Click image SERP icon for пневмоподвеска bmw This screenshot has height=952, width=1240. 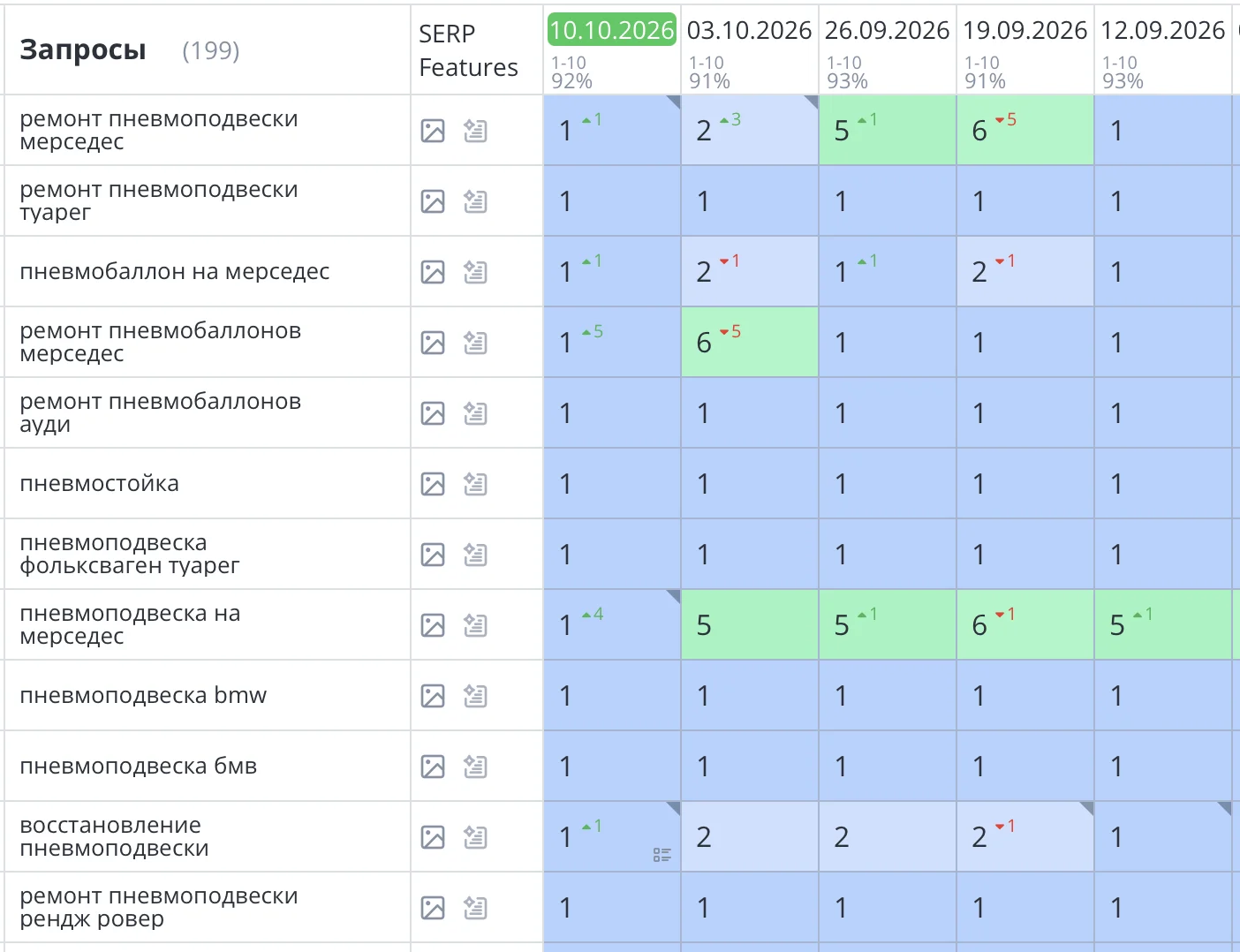click(x=433, y=696)
